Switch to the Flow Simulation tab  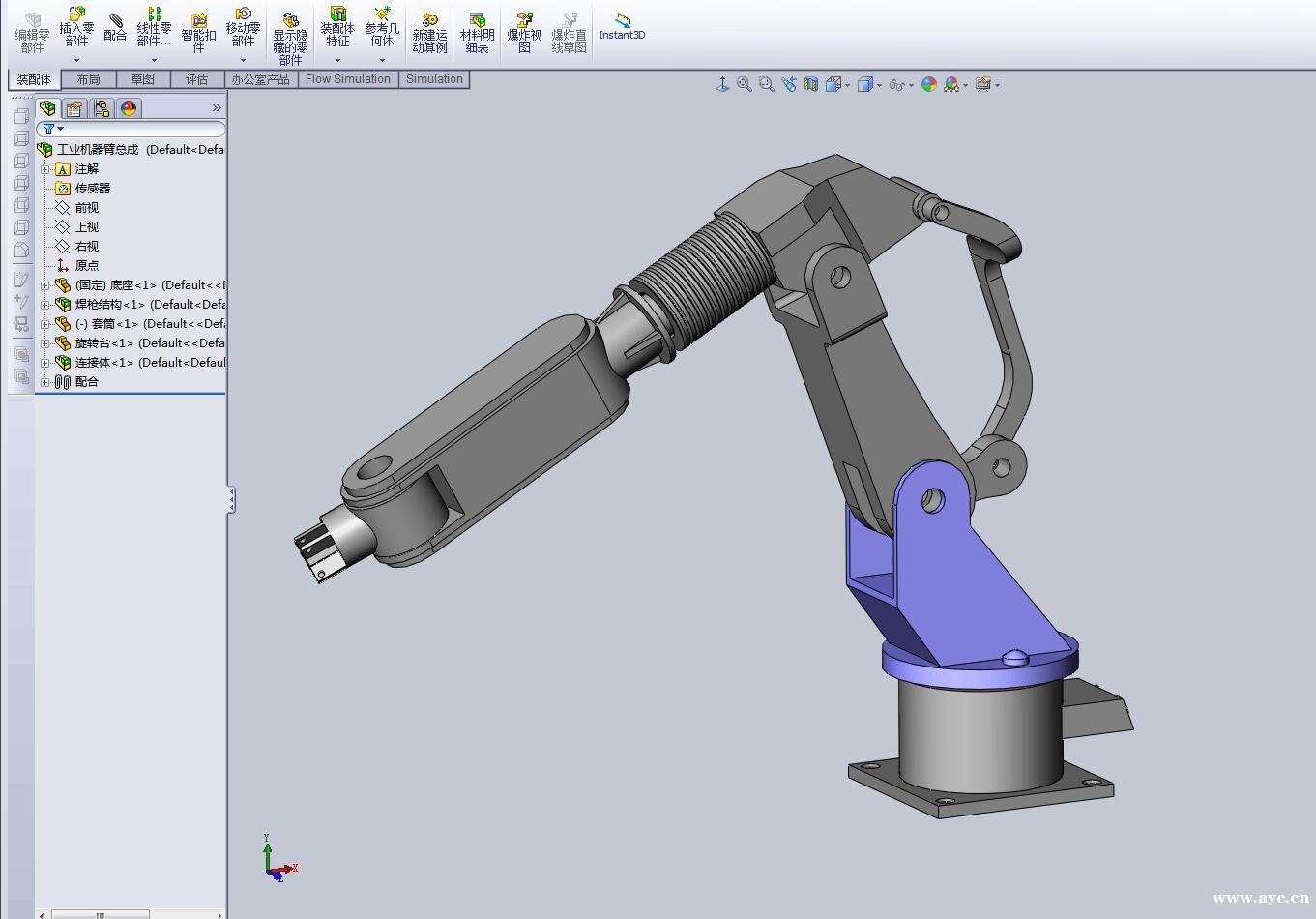(x=347, y=79)
